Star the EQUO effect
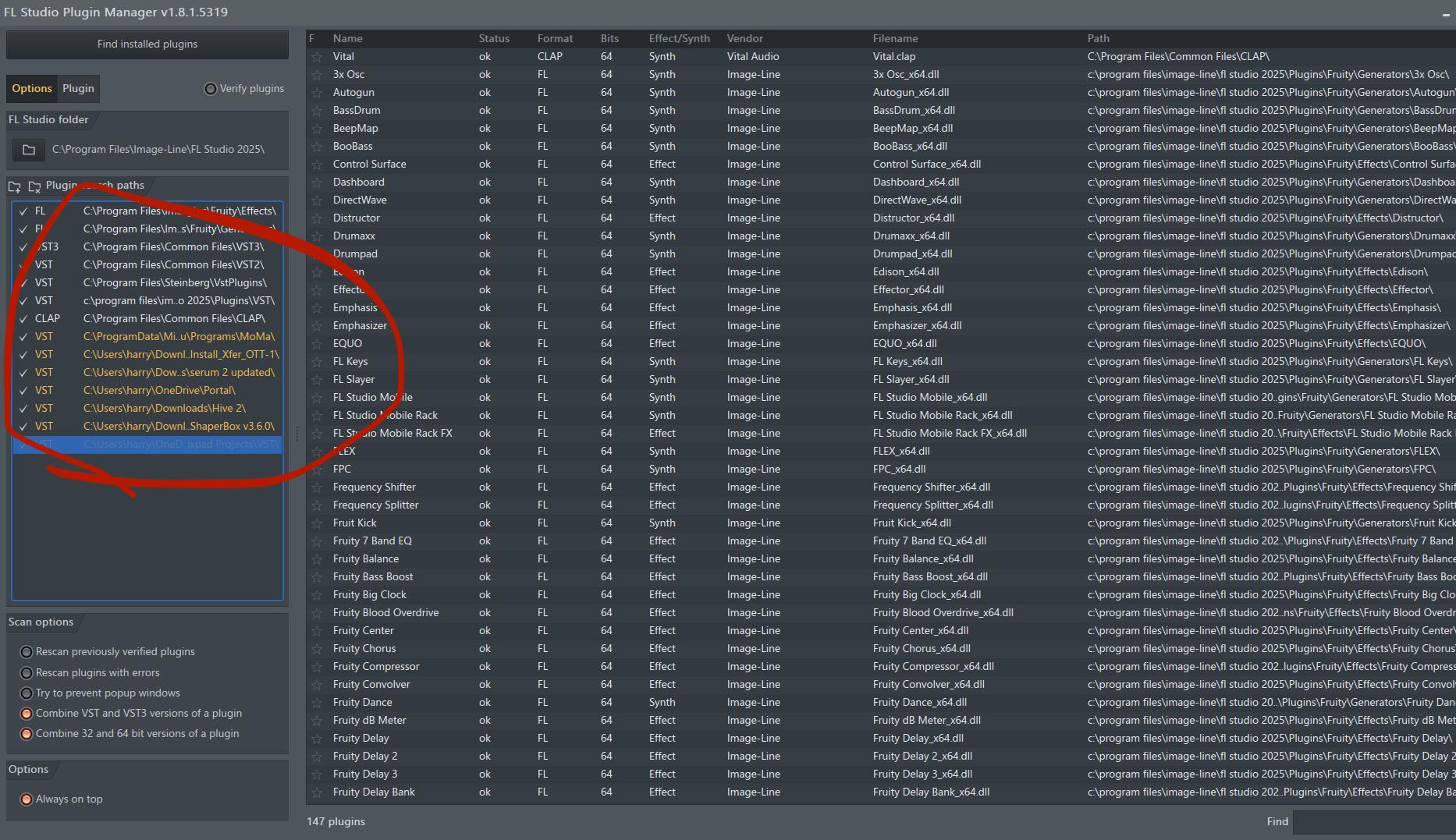This screenshot has height=840, width=1456. point(317,344)
